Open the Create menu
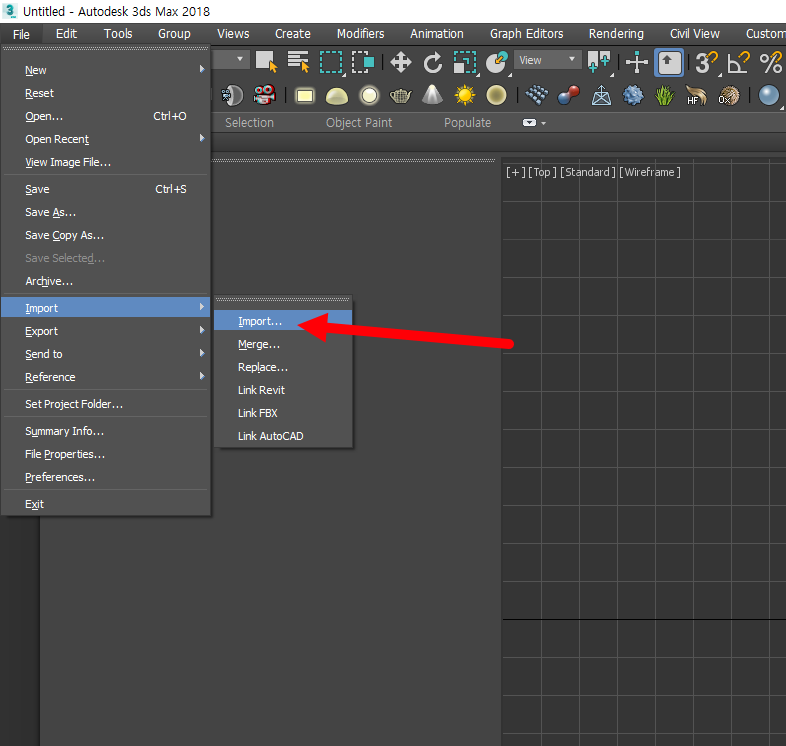The image size is (786, 746). (293, 34)
